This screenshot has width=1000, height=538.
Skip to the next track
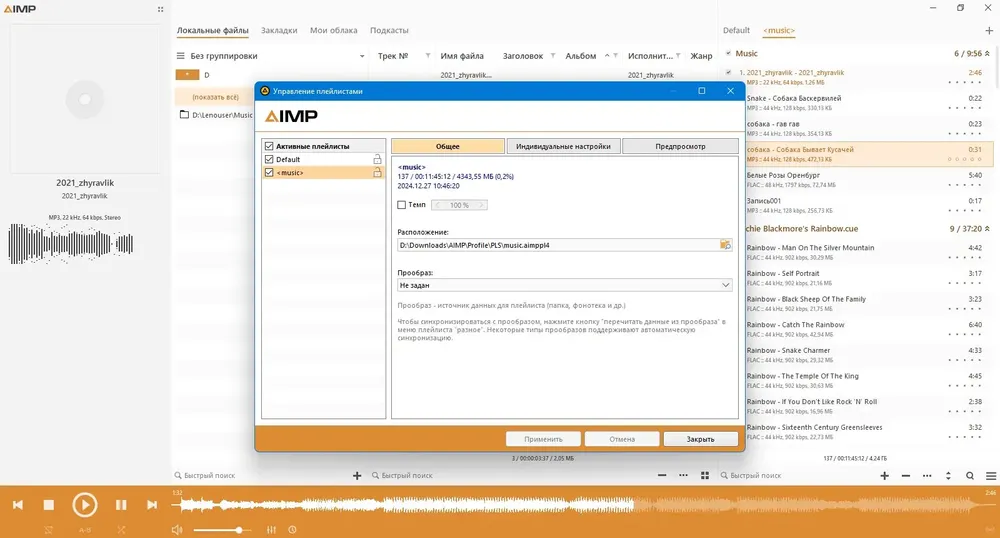coord(152,505)
